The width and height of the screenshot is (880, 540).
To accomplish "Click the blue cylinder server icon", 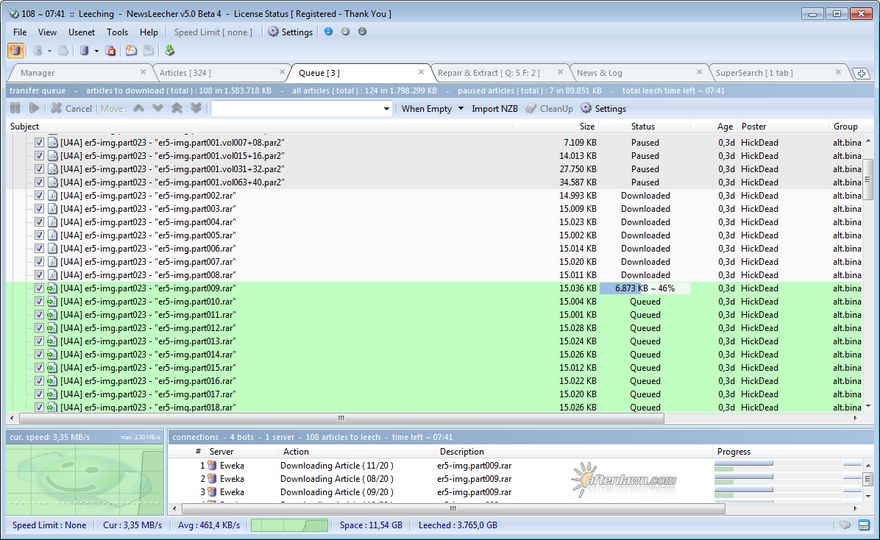I will pos(84,51).
